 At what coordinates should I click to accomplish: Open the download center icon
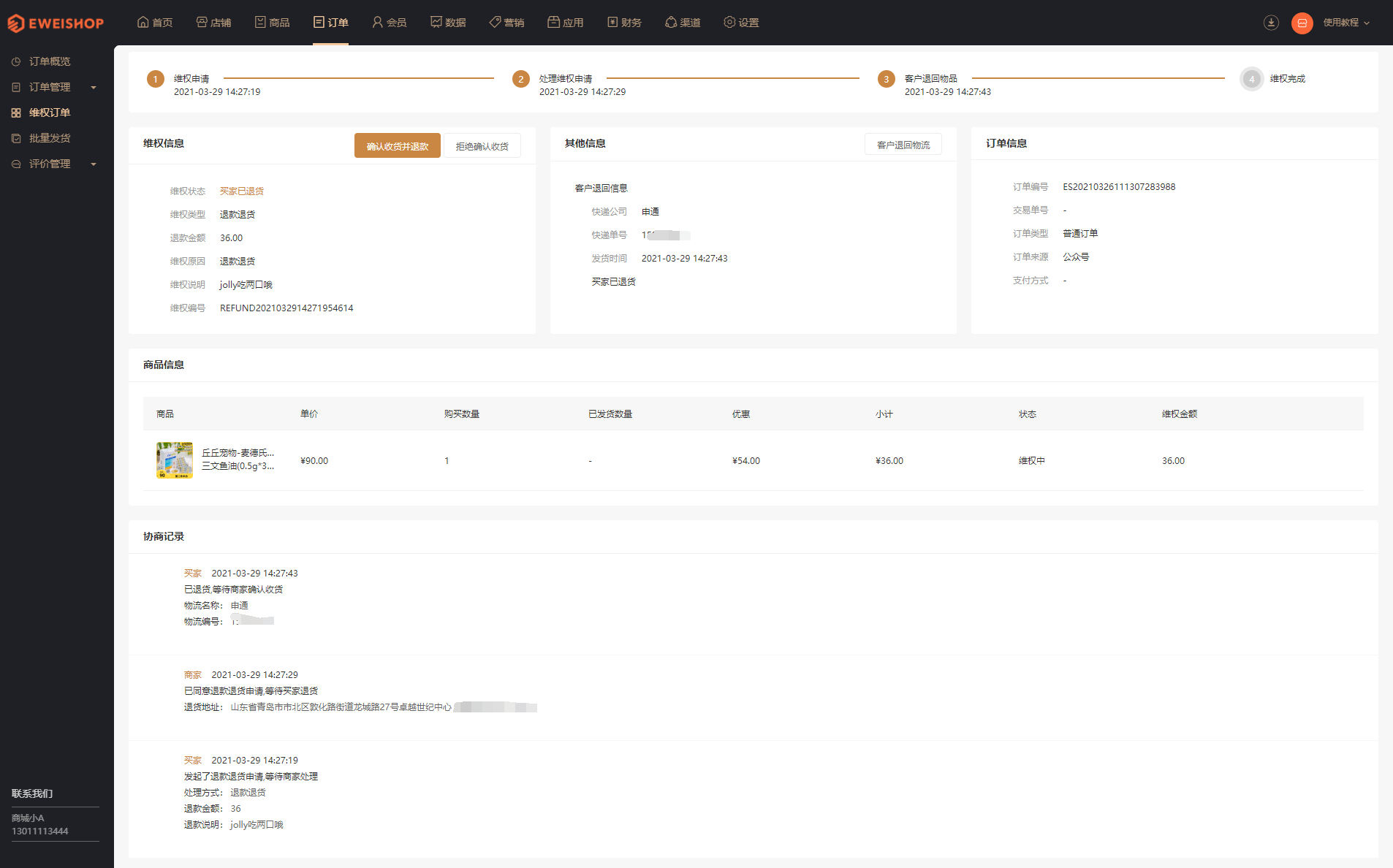click(1271, 23)
